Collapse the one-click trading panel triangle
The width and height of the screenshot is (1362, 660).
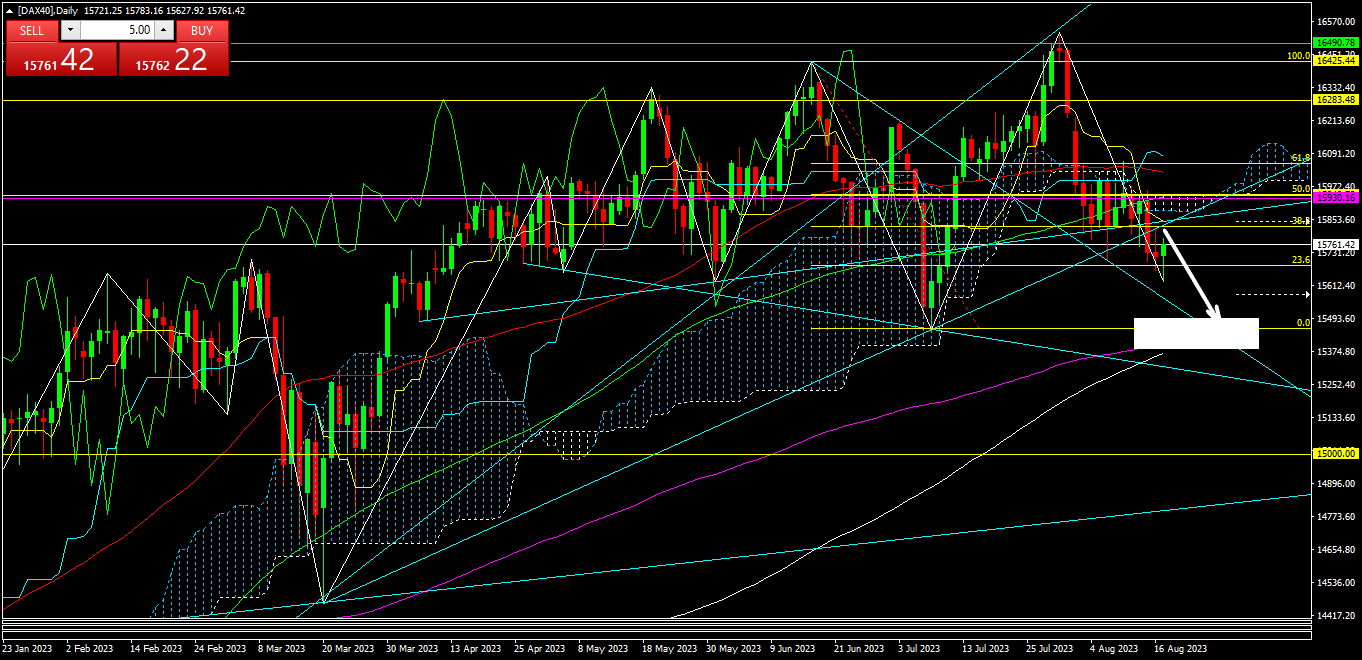[10, 11]
